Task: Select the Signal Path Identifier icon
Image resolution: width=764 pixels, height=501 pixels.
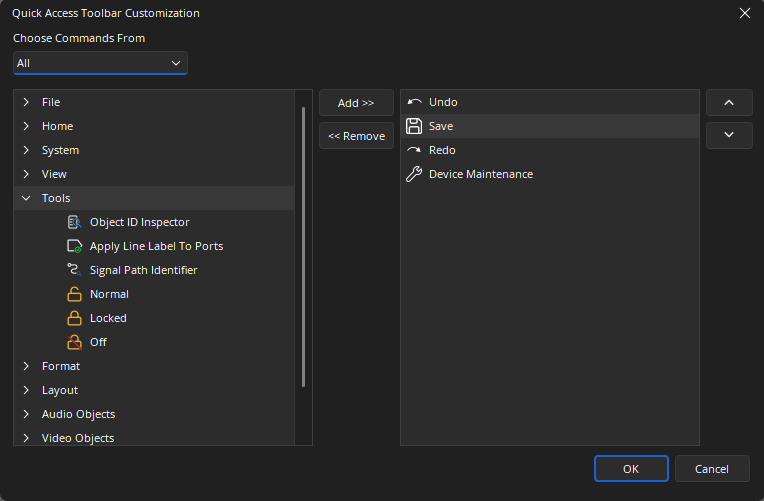Action: pyautogui.click(x=73, y=270)
